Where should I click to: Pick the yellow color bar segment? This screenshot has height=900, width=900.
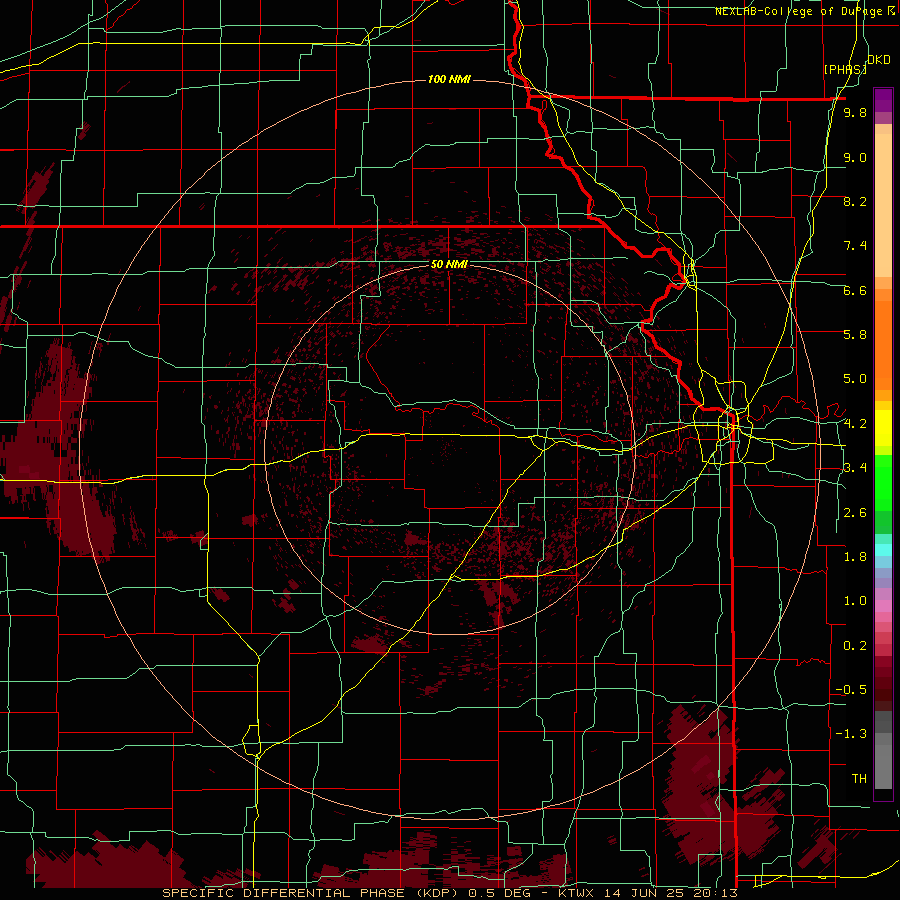pos(883,428)
